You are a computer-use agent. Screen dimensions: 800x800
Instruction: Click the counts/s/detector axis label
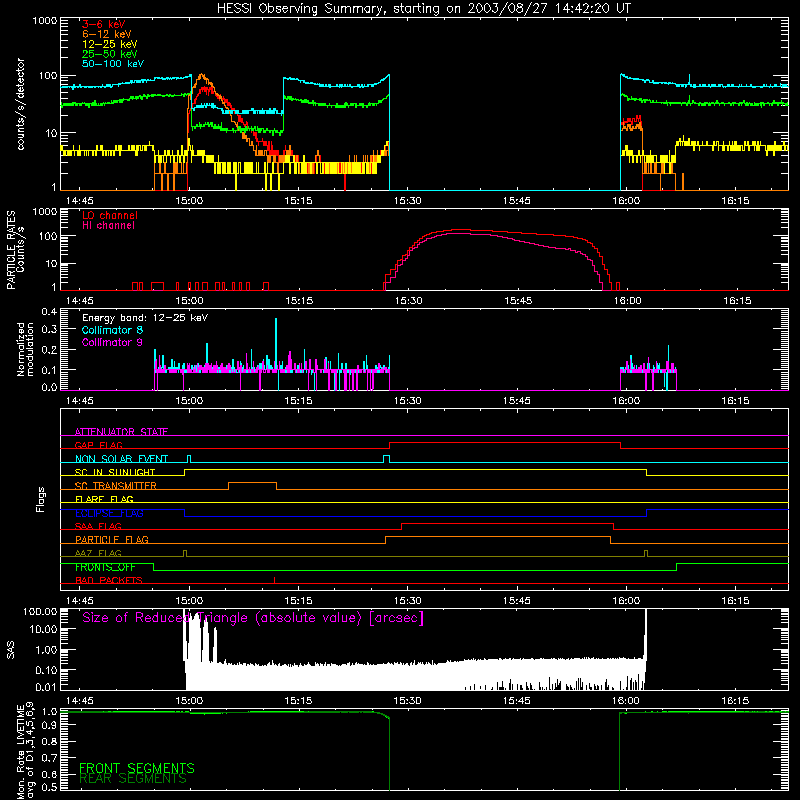pyautogui.click(x=21, y=104)
